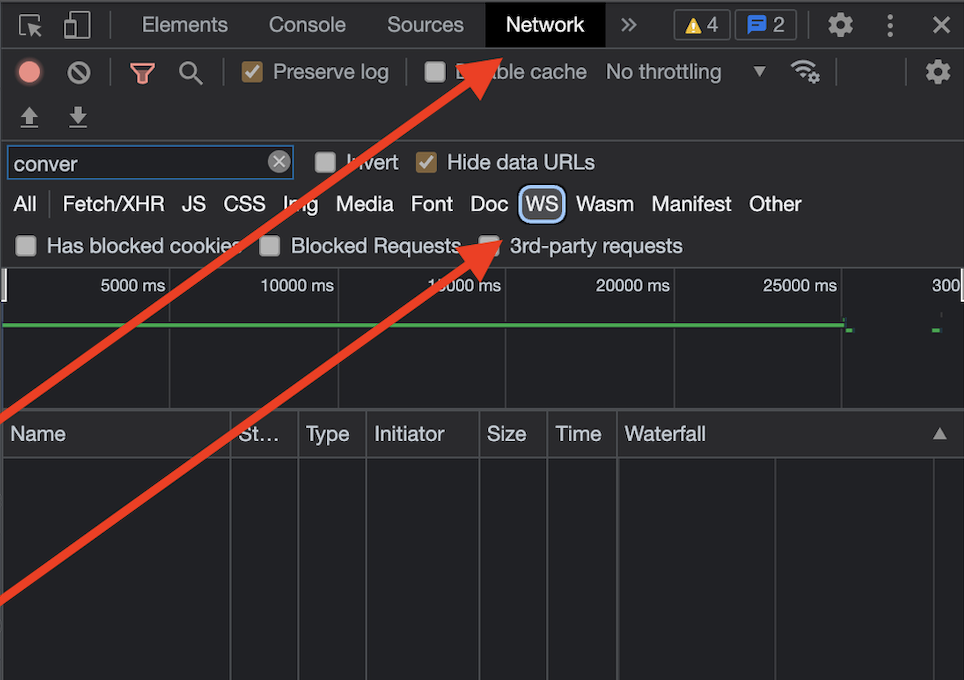The height and width of the screenshot is (680, 964).
Task: Start recording network log
Action: point(29,72)
